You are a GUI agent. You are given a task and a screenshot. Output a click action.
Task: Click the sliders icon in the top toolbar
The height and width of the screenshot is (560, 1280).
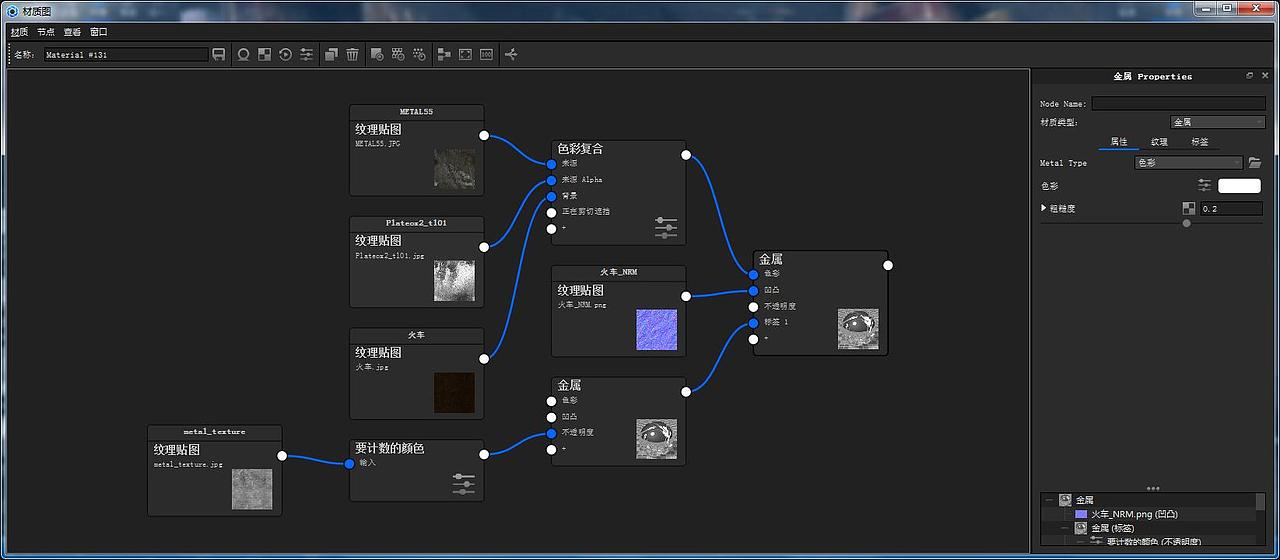pos(306,54)
